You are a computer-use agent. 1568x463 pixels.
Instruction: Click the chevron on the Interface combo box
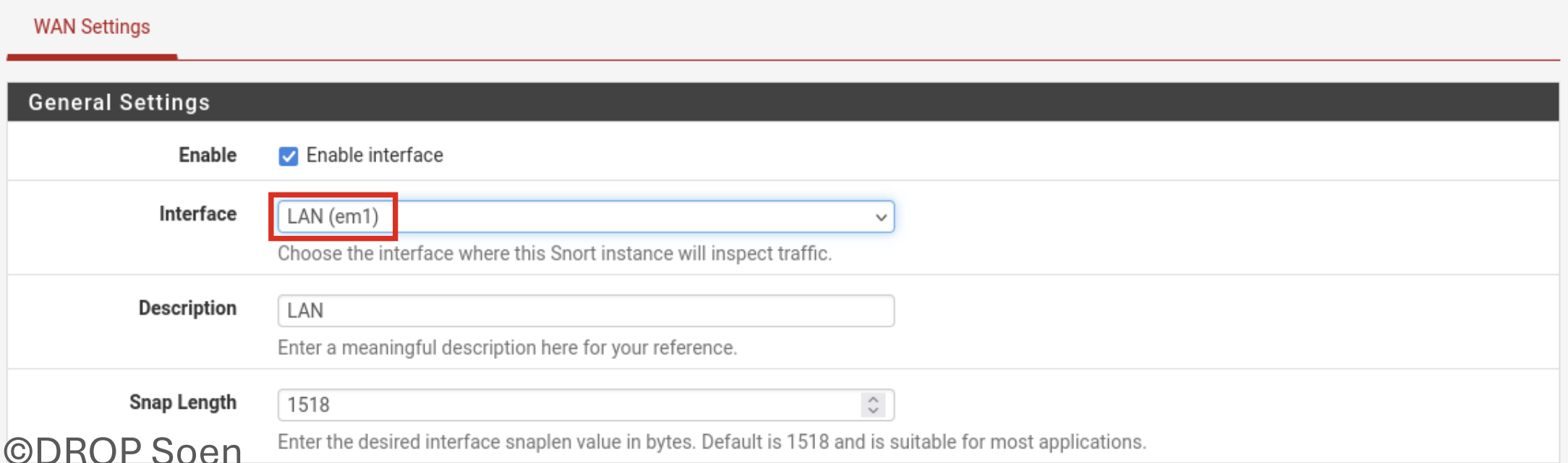(x=879, y=216)
